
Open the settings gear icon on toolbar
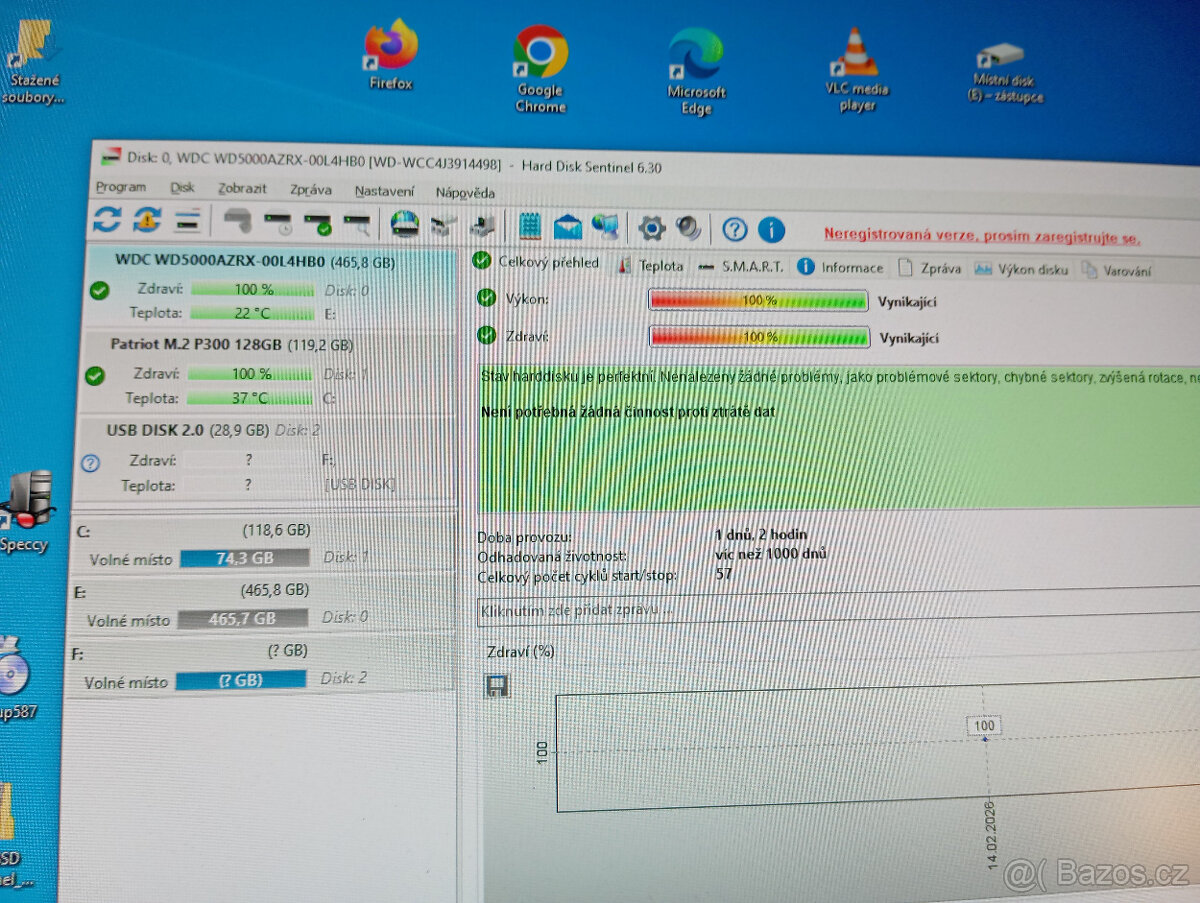coord(651,227)
